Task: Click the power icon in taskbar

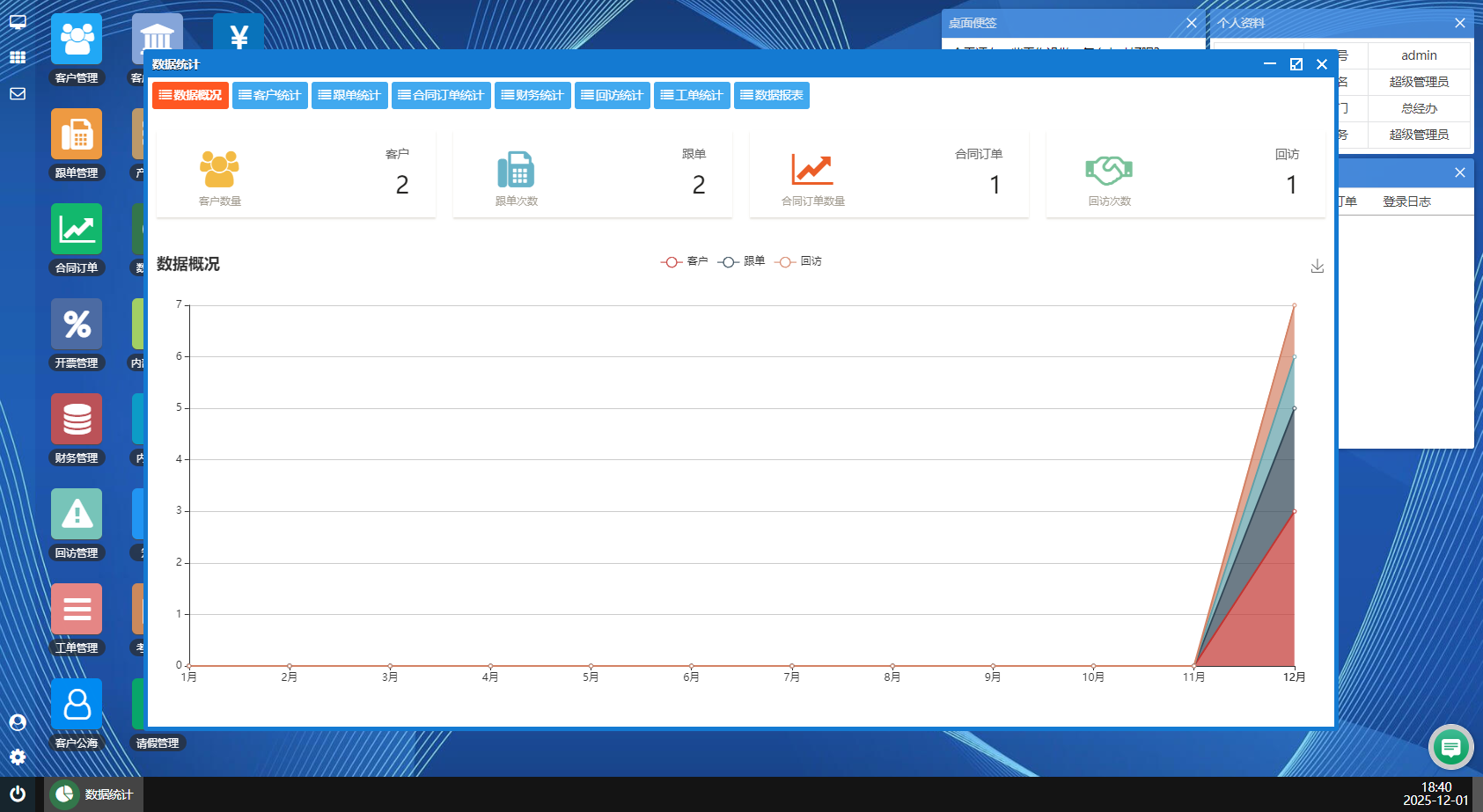Action: [18, 794]
